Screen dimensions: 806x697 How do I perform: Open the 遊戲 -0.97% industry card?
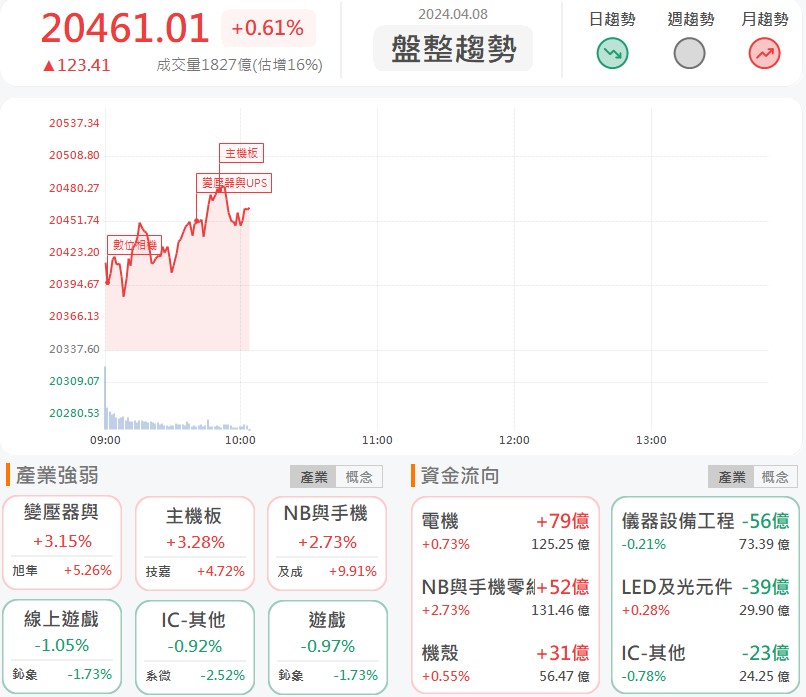pyautogui.click(x=327, y=647)
